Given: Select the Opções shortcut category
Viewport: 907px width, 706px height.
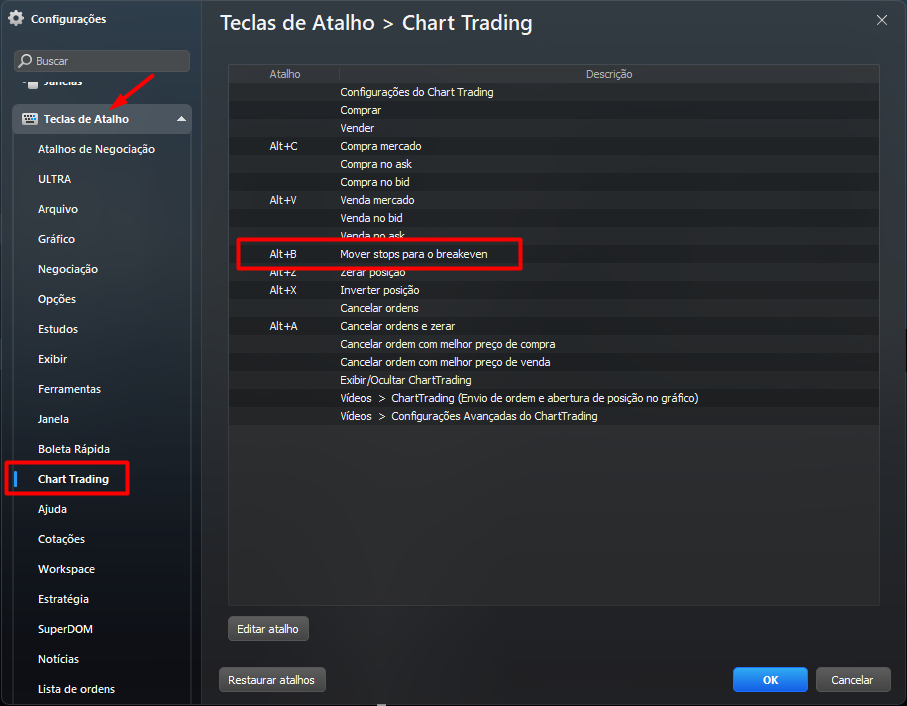Looking at the screenshot, I should (57, 300).
